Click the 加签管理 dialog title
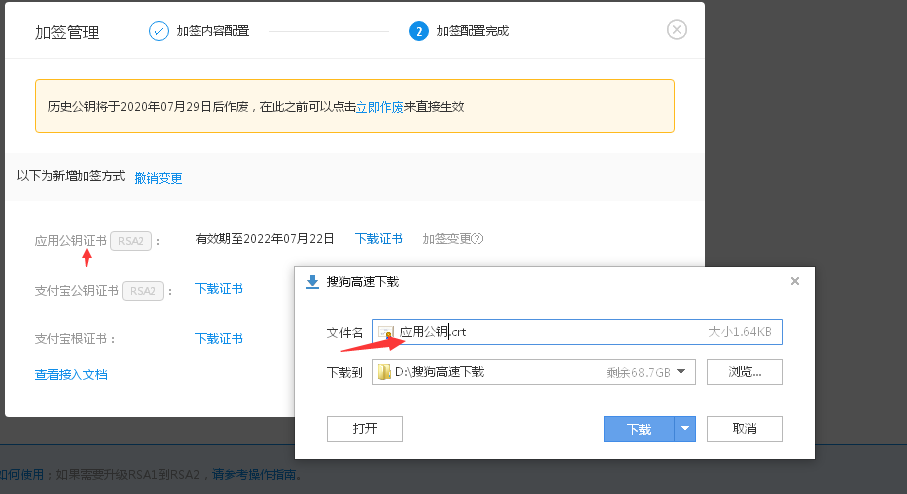This screenshot has height=494, width=907. [x=67, y=32]
